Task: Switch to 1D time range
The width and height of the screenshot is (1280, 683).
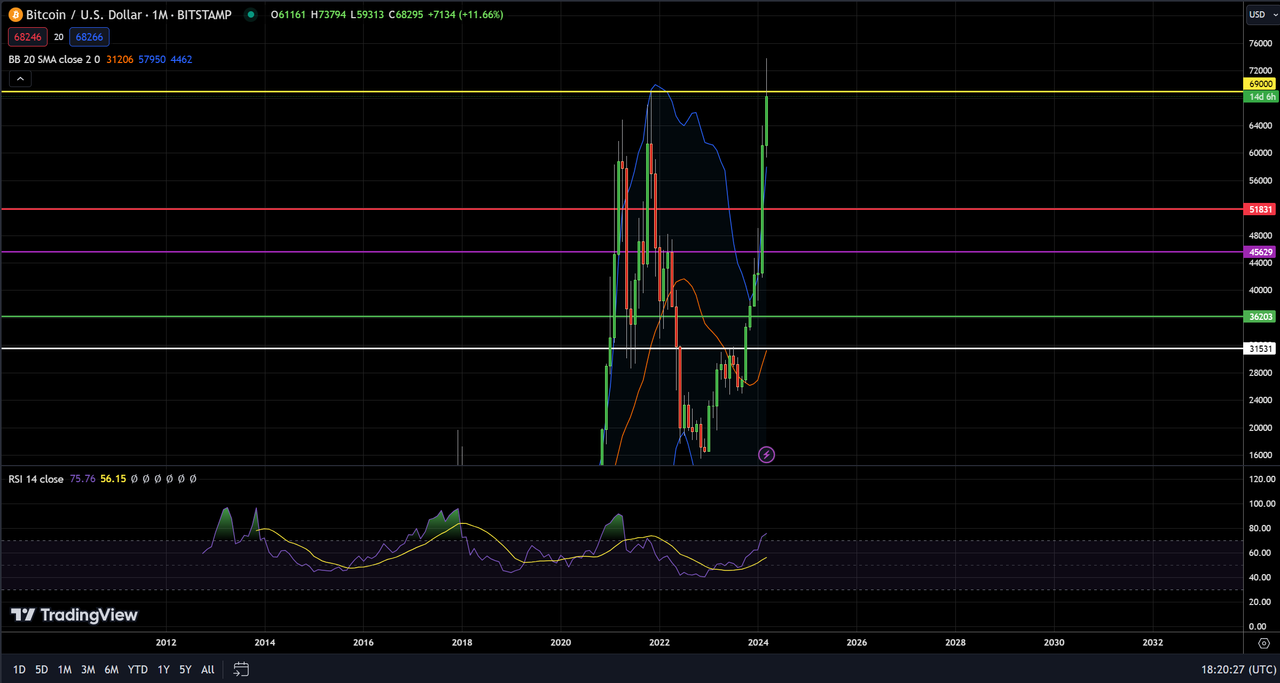Action: click(x=19, y=669)
